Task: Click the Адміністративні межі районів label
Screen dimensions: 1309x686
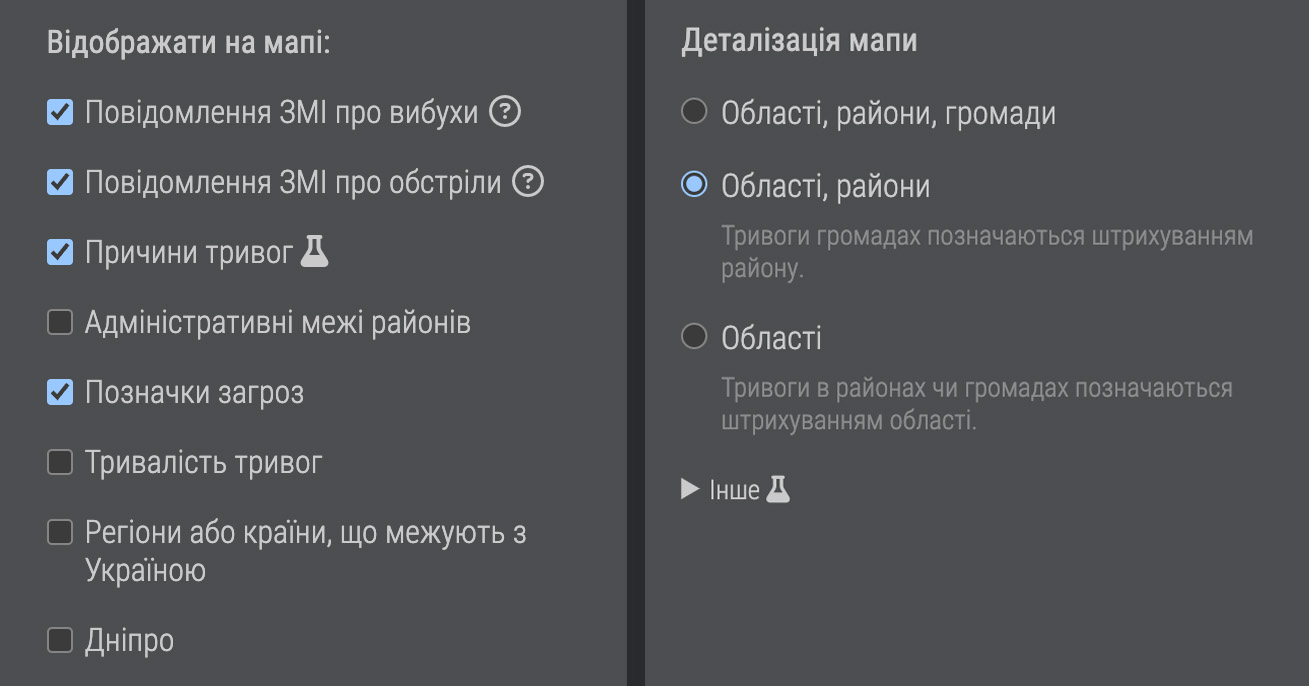Action: (x=278, y=323)
